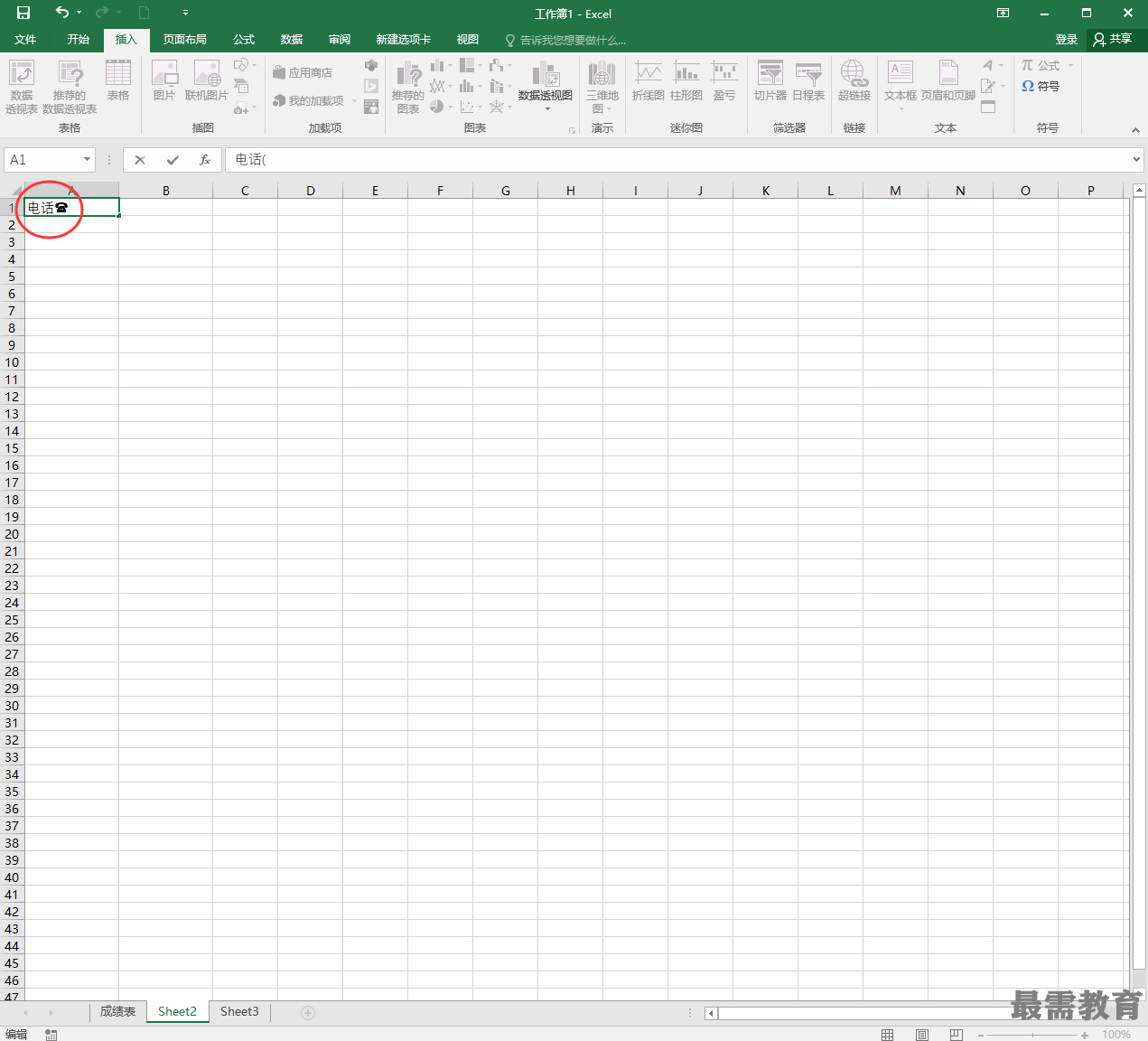This screenshot has width=1148, height=1041.
Task: Click Recommended PivotTables (推荐的数据透视表)
Action: [x=70, y=87]
